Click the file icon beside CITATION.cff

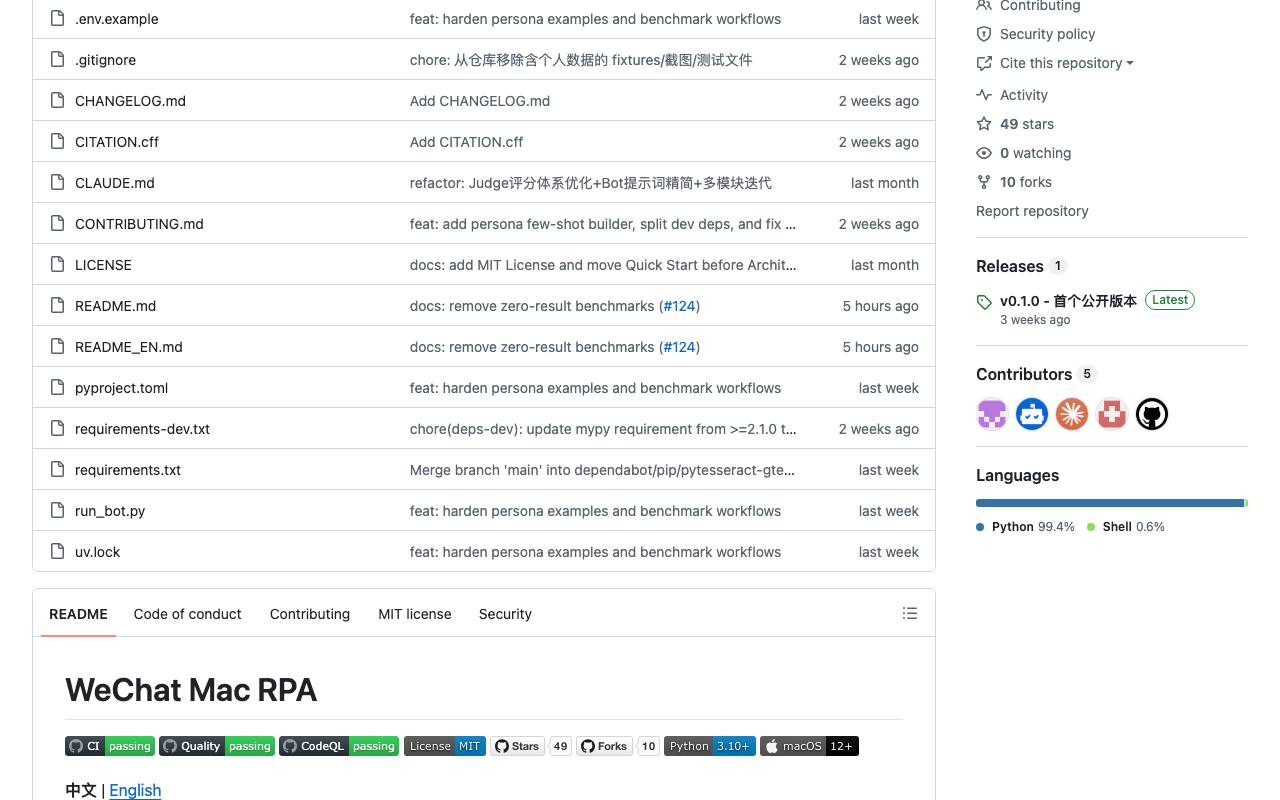[58, 142]
